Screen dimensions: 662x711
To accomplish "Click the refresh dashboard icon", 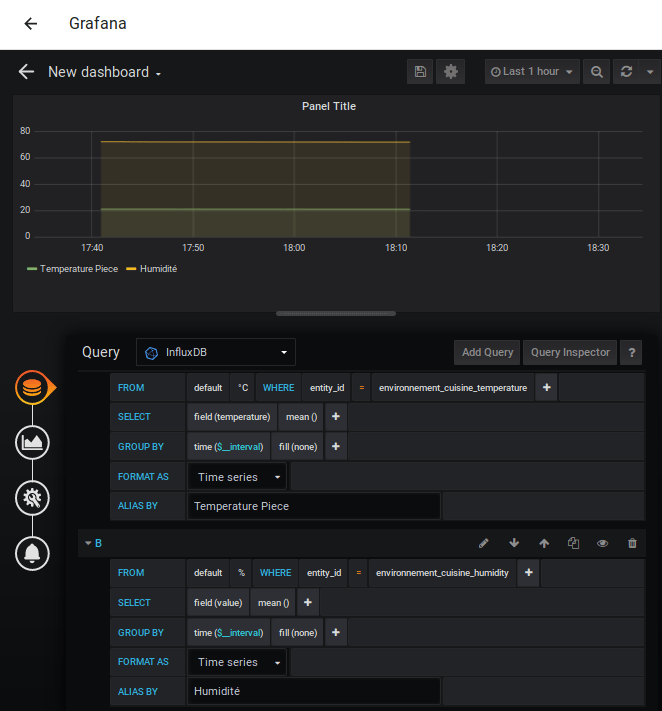I will pos(627,72).
